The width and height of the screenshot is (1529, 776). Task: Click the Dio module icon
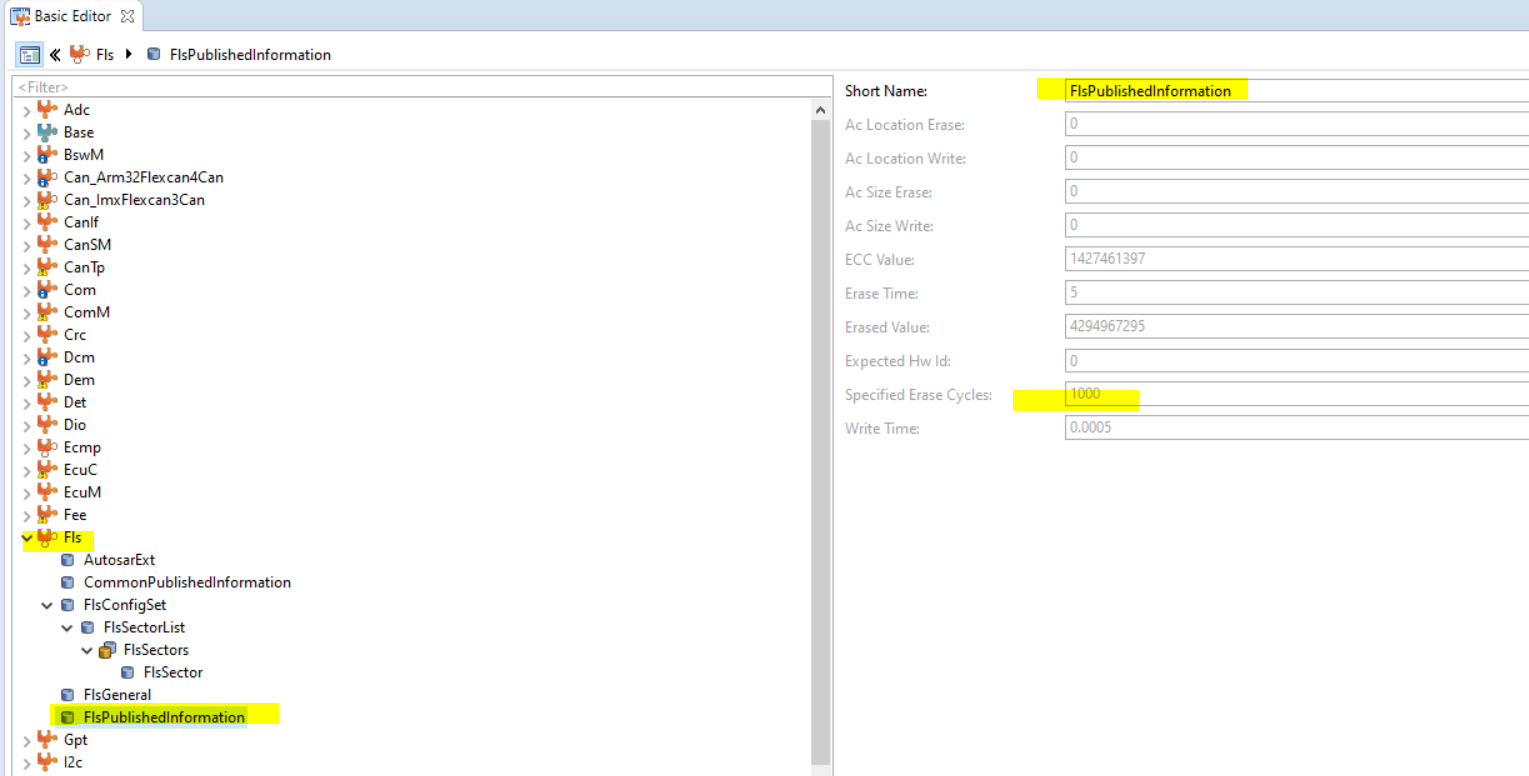click(x=46, y=424)
